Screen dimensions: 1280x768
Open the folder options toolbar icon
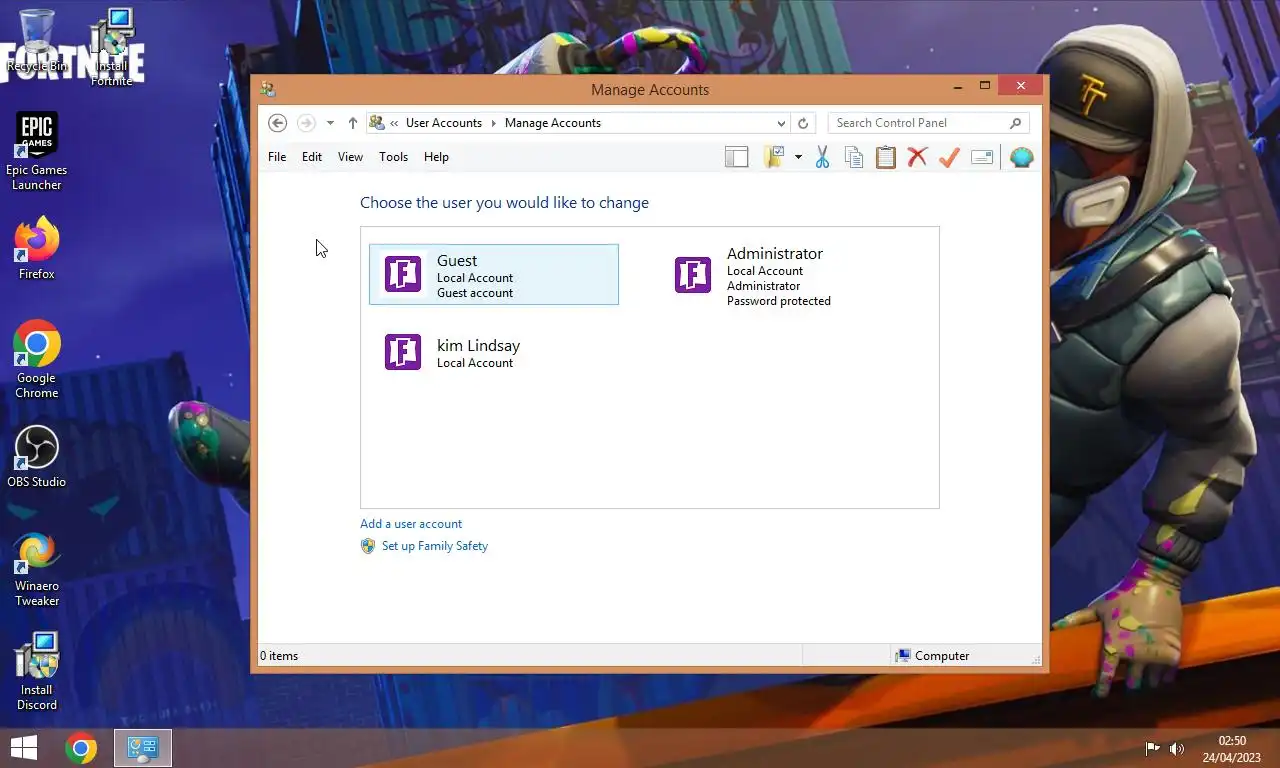click(x=774, y=157)
